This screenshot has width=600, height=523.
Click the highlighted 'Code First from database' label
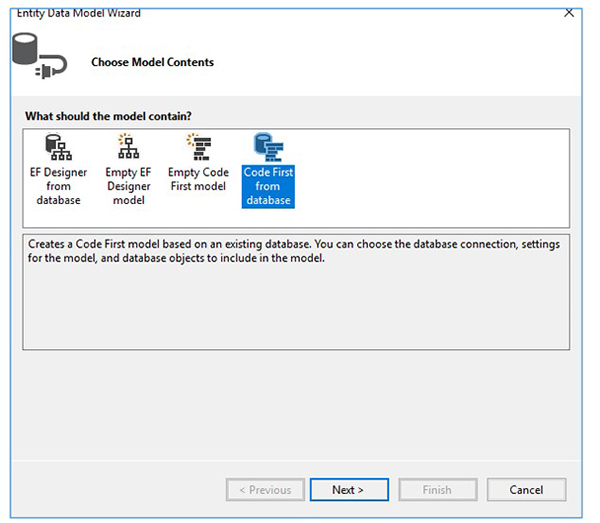pyautogui.click(x=268, y=186)
